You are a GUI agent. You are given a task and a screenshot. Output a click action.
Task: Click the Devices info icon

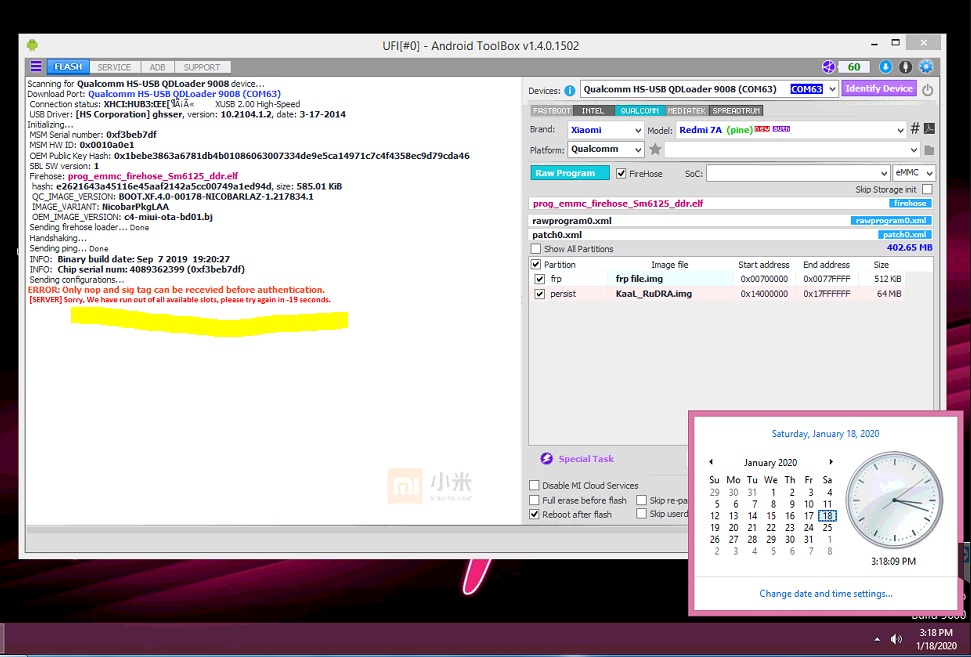[569, 90]
